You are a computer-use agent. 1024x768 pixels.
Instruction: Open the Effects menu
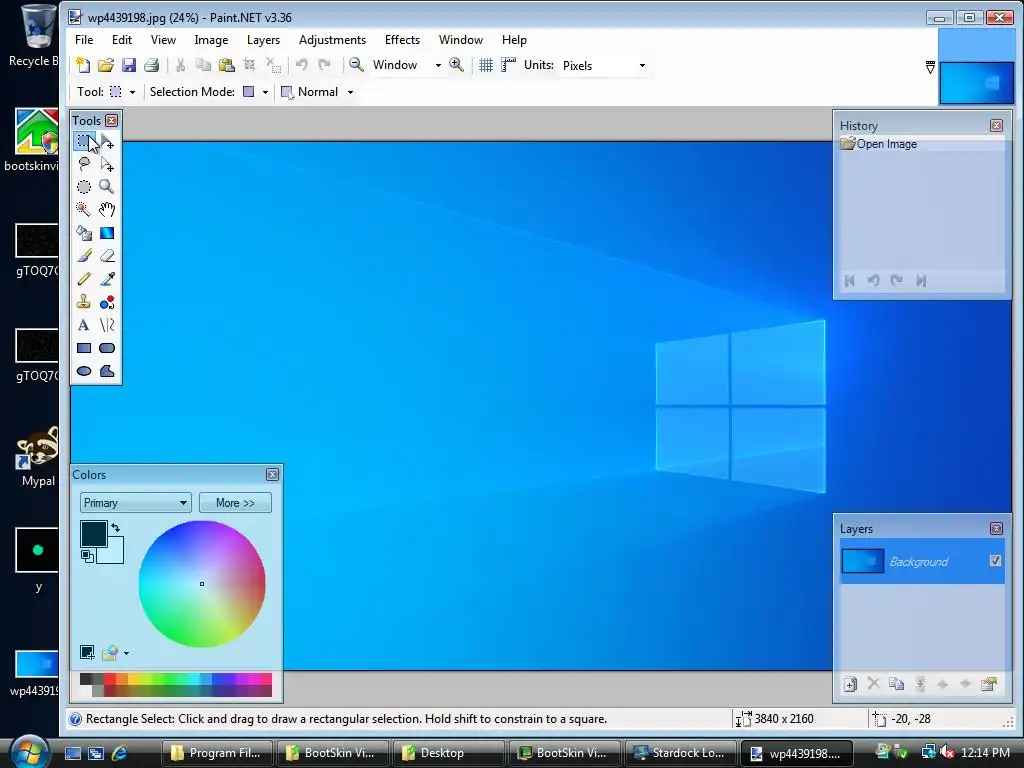[x=402, y=40]
